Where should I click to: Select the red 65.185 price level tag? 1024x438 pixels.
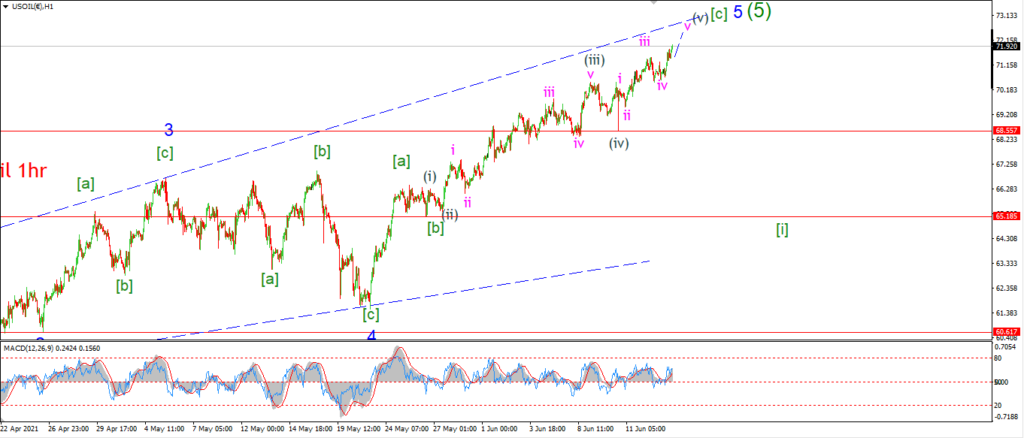1004,215
